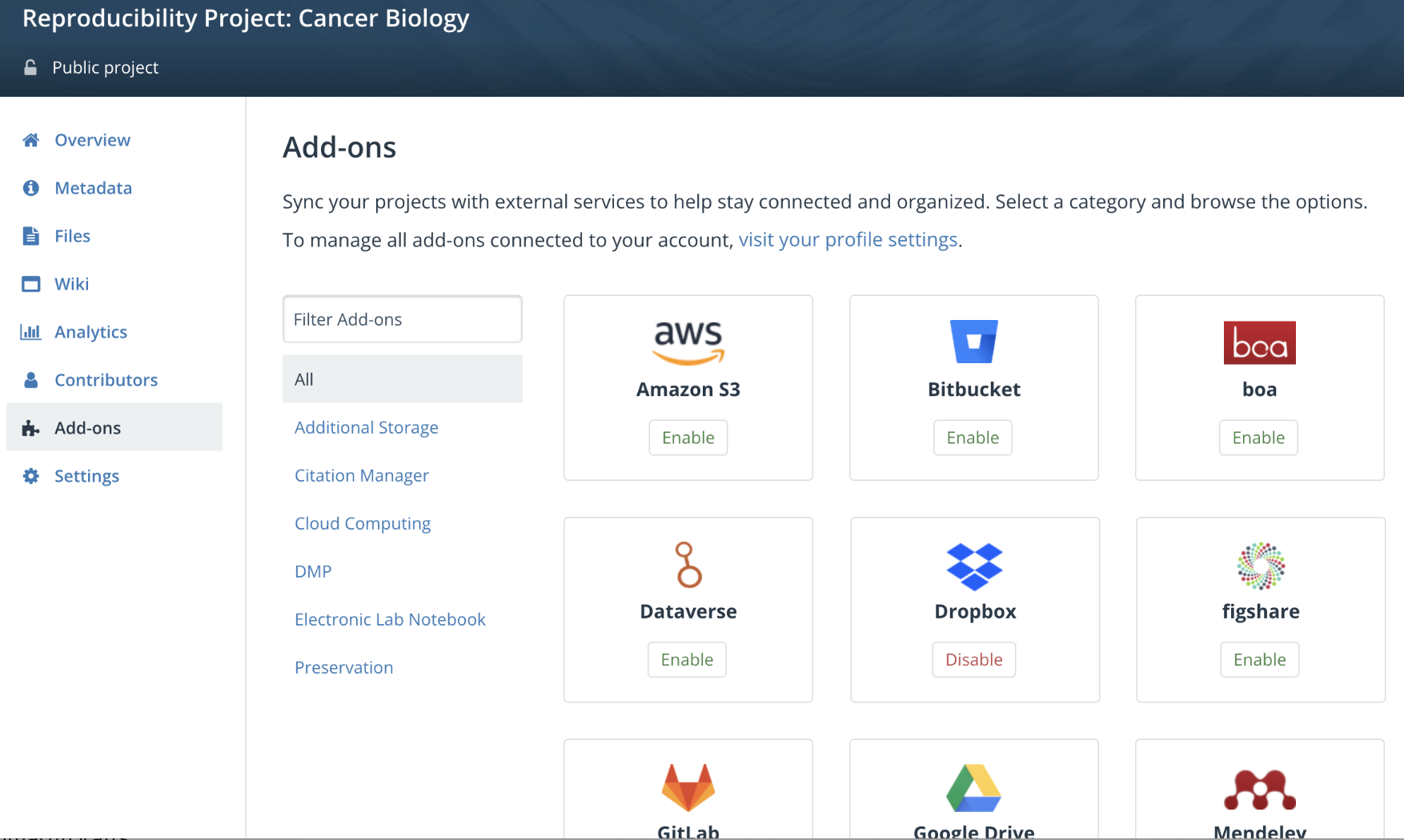Click the figshare card title
The height and width of the screenshot is (840, 1404).
pos(1261,612)
